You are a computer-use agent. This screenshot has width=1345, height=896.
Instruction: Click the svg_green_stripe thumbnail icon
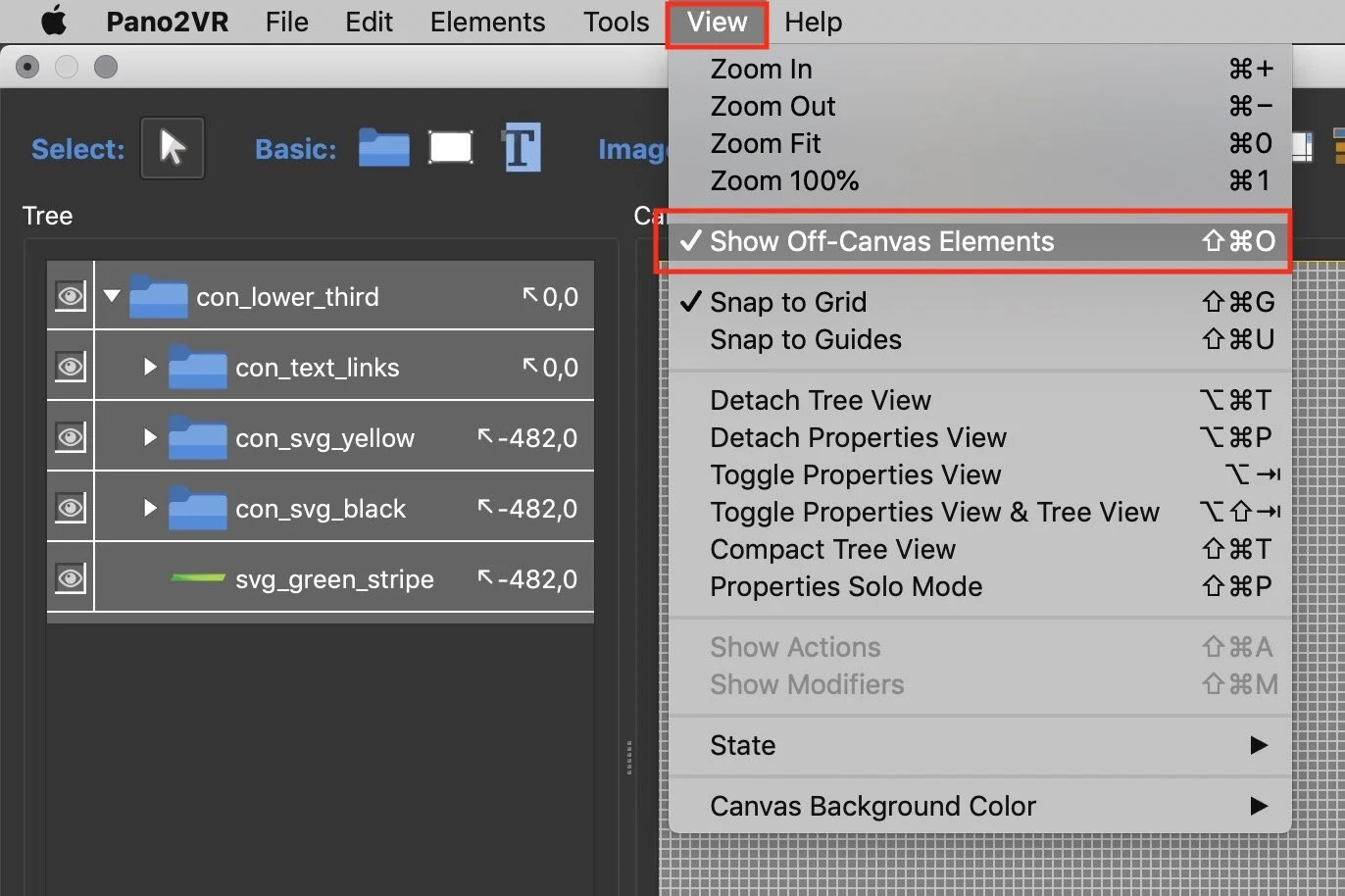tap(198, 578)
